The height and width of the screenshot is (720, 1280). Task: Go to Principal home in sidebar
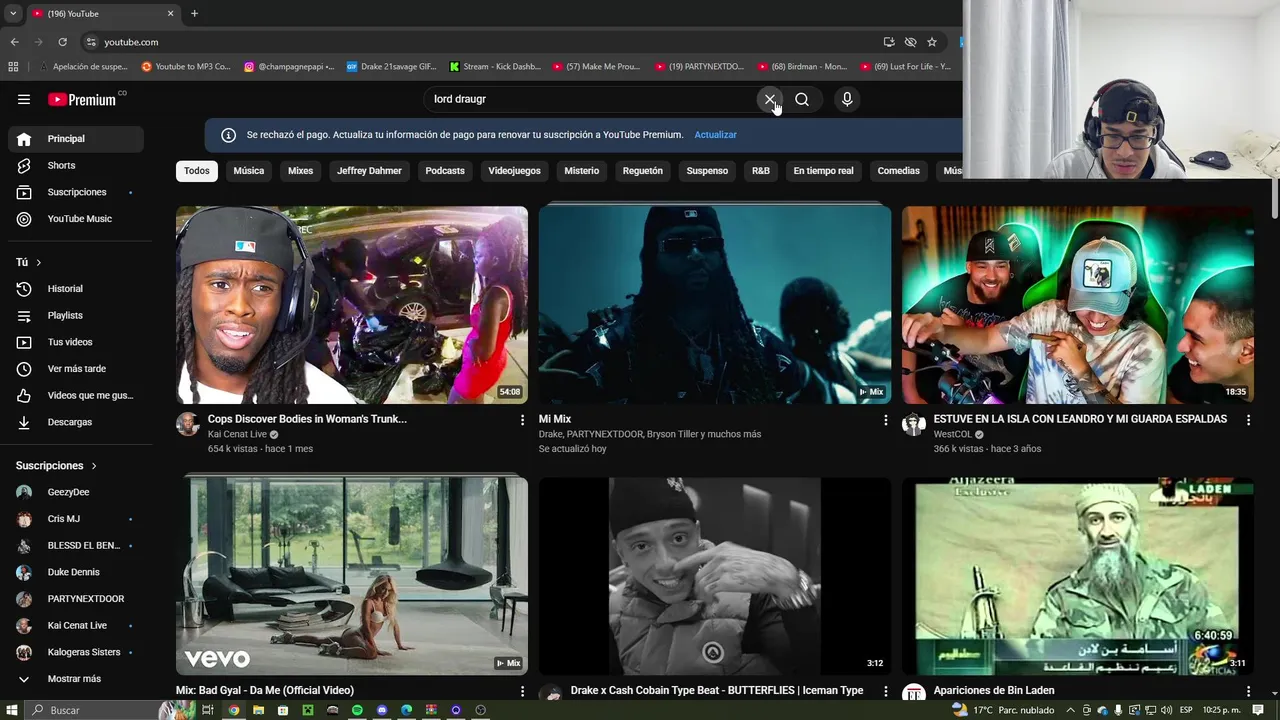76,139
